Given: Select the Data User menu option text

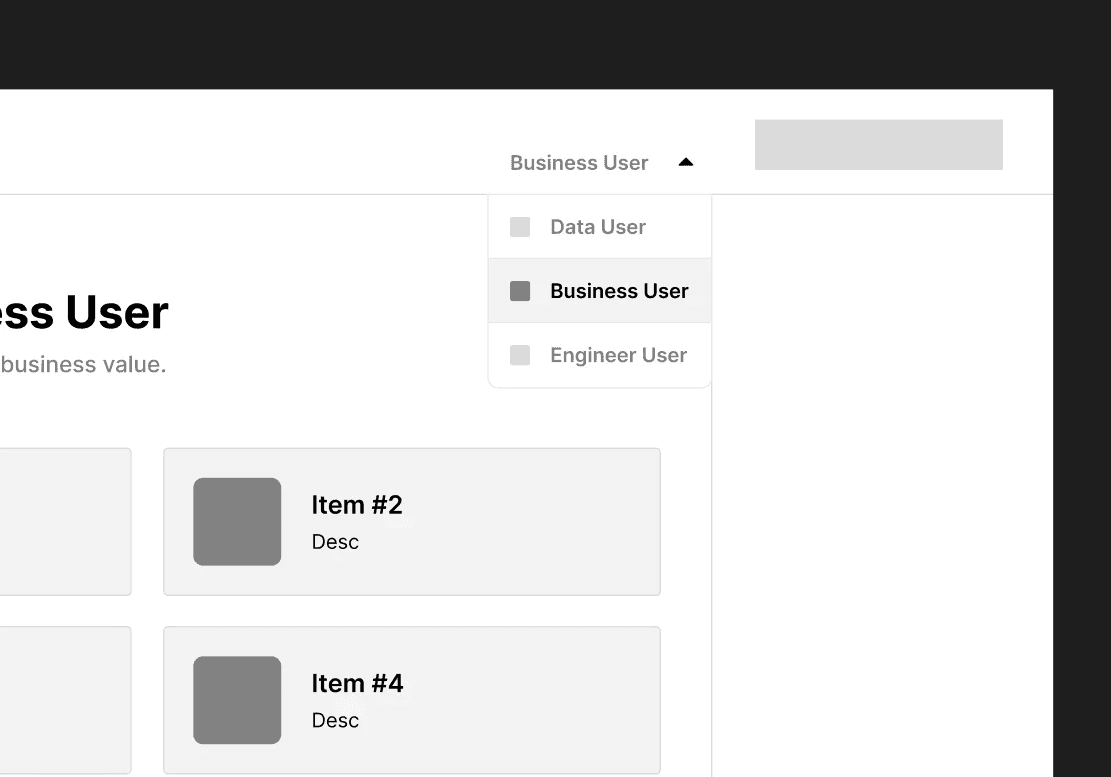Looking at the screenshot, I should 598,227.
